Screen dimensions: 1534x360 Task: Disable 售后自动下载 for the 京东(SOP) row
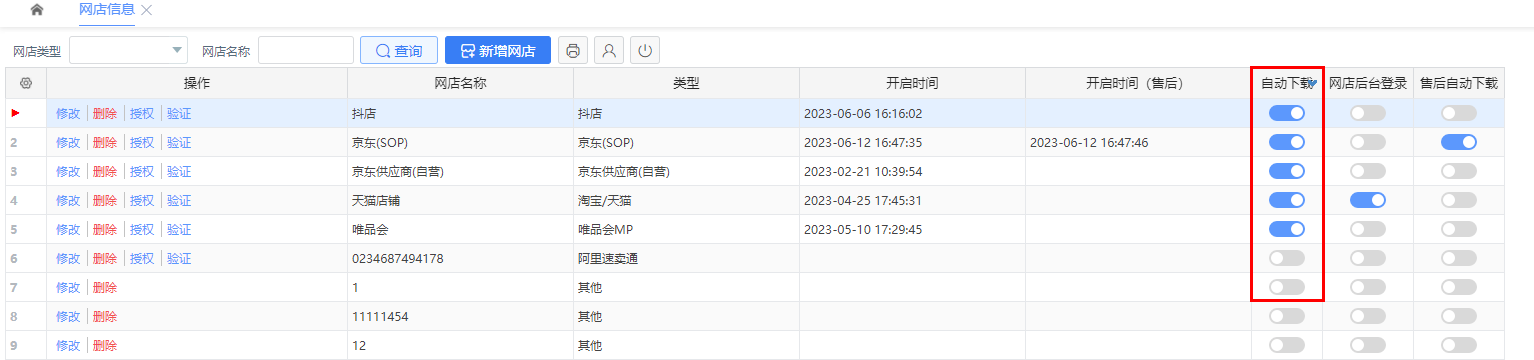(1459, 143)
